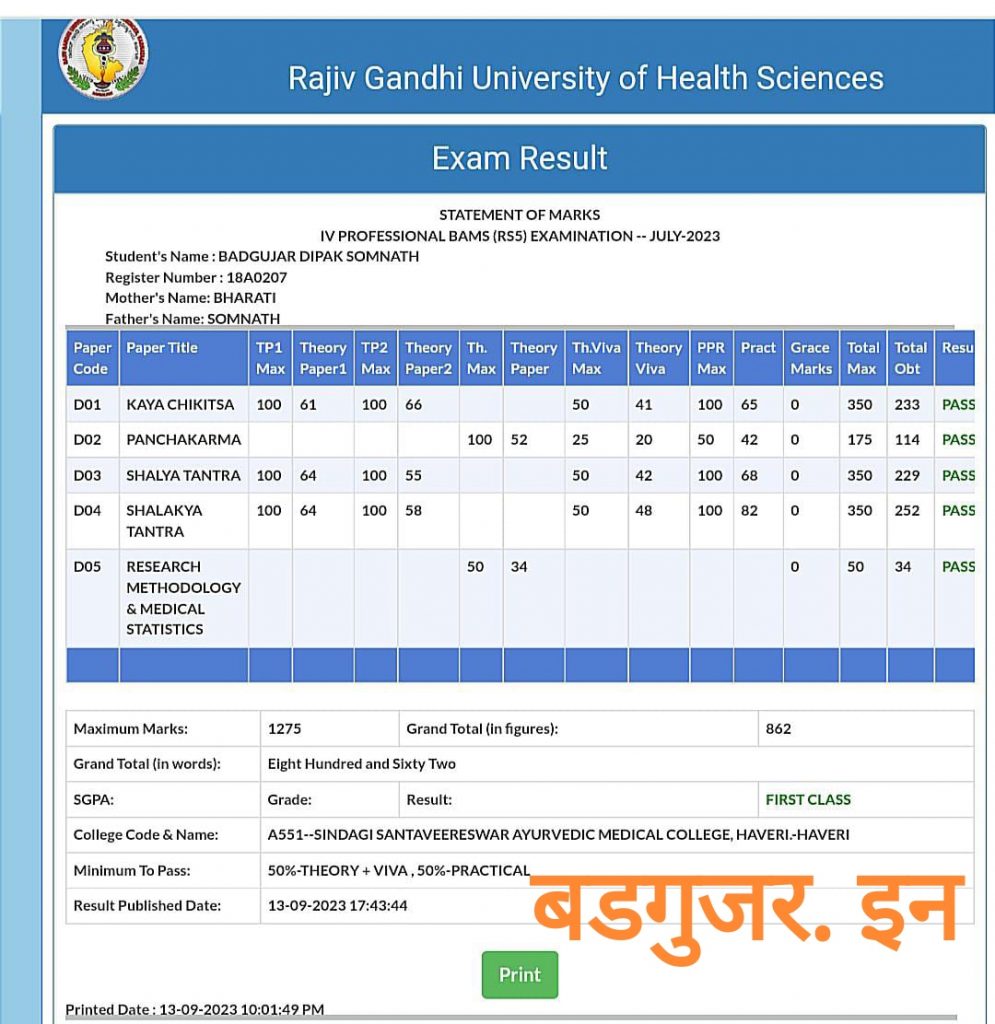The width and height of the screenshot is (995, 1024).
Task: Select the Grace Marks column header
Action: 810,358
